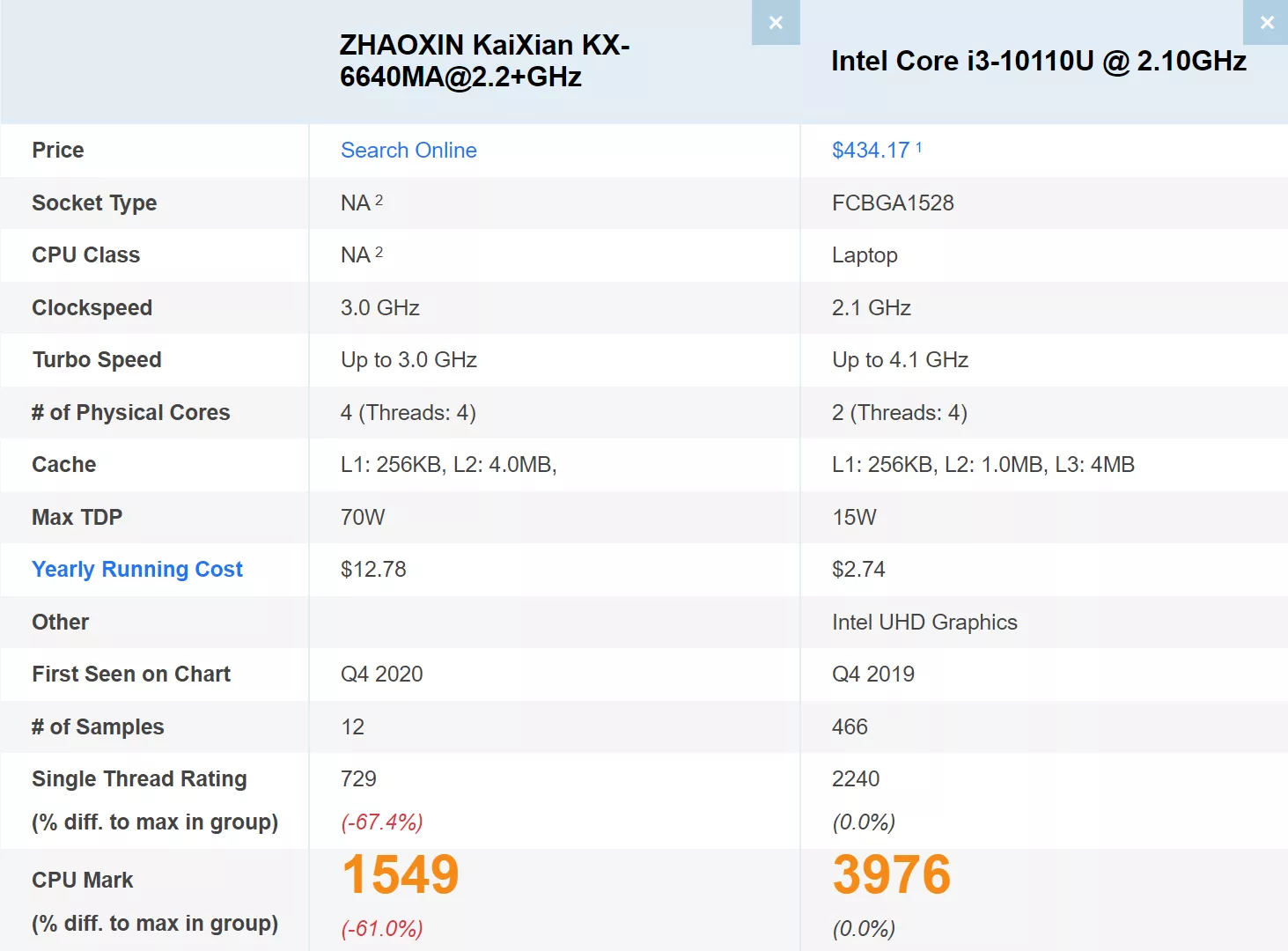The width and height of the screenshot is (1288, 951).
Task: Click the # of Physical Cores label
Action: (131, 412)
